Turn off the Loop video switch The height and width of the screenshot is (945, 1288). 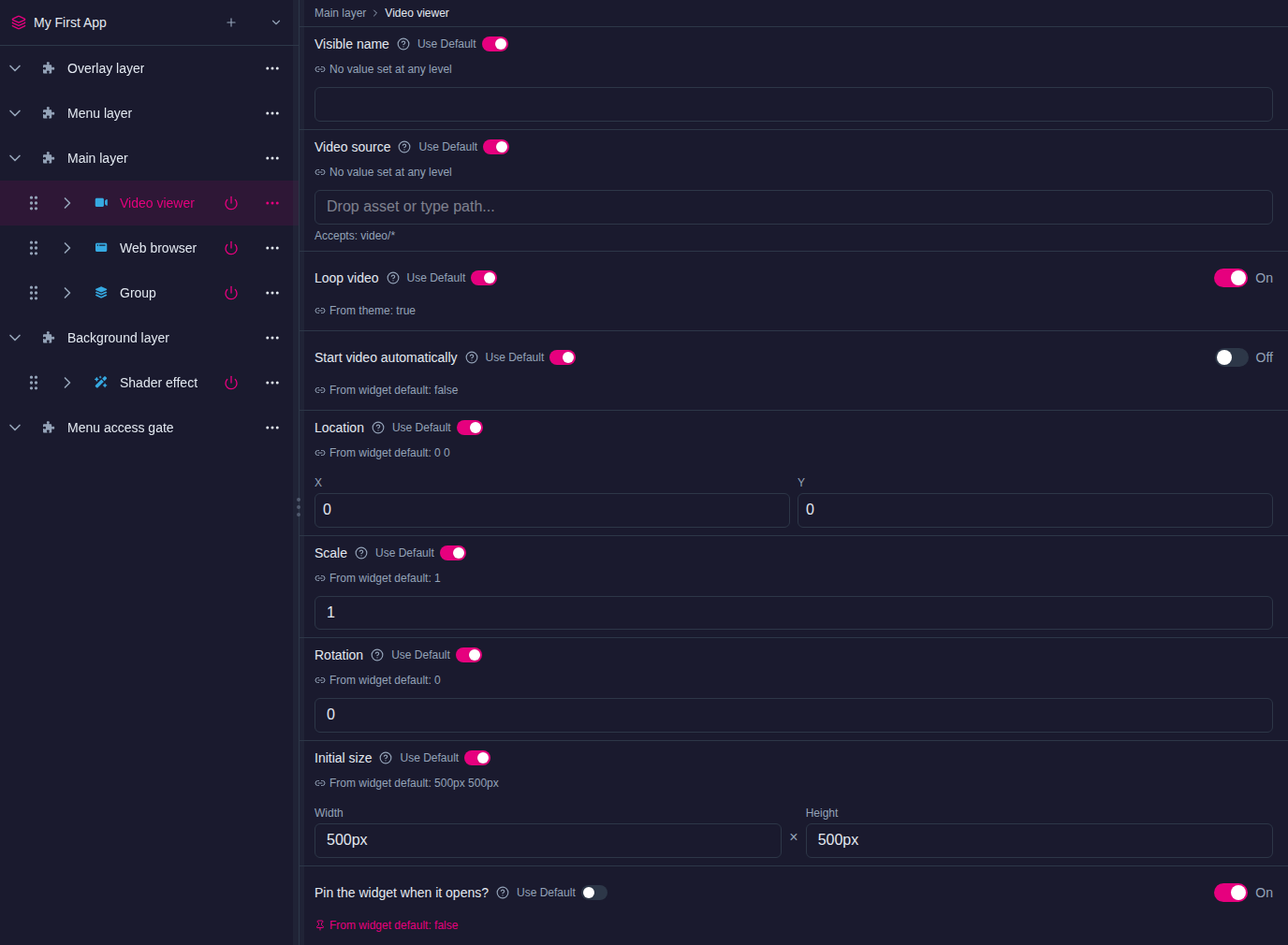[x=1231, y=278]
